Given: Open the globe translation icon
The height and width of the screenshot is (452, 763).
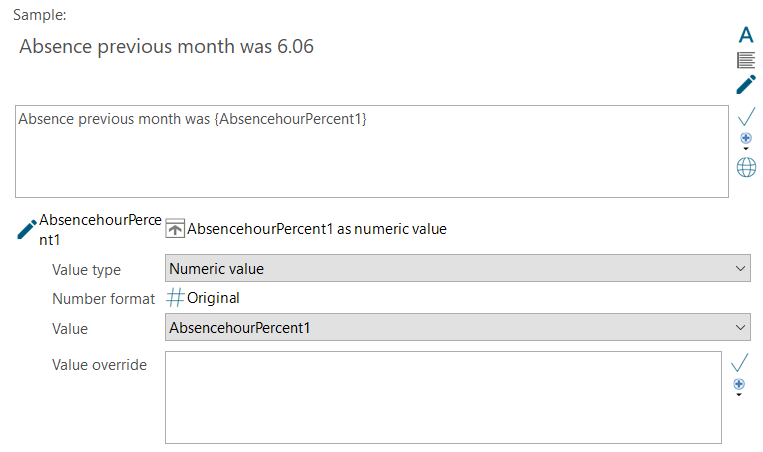Looking at the screenshot, I should (746, 167).
